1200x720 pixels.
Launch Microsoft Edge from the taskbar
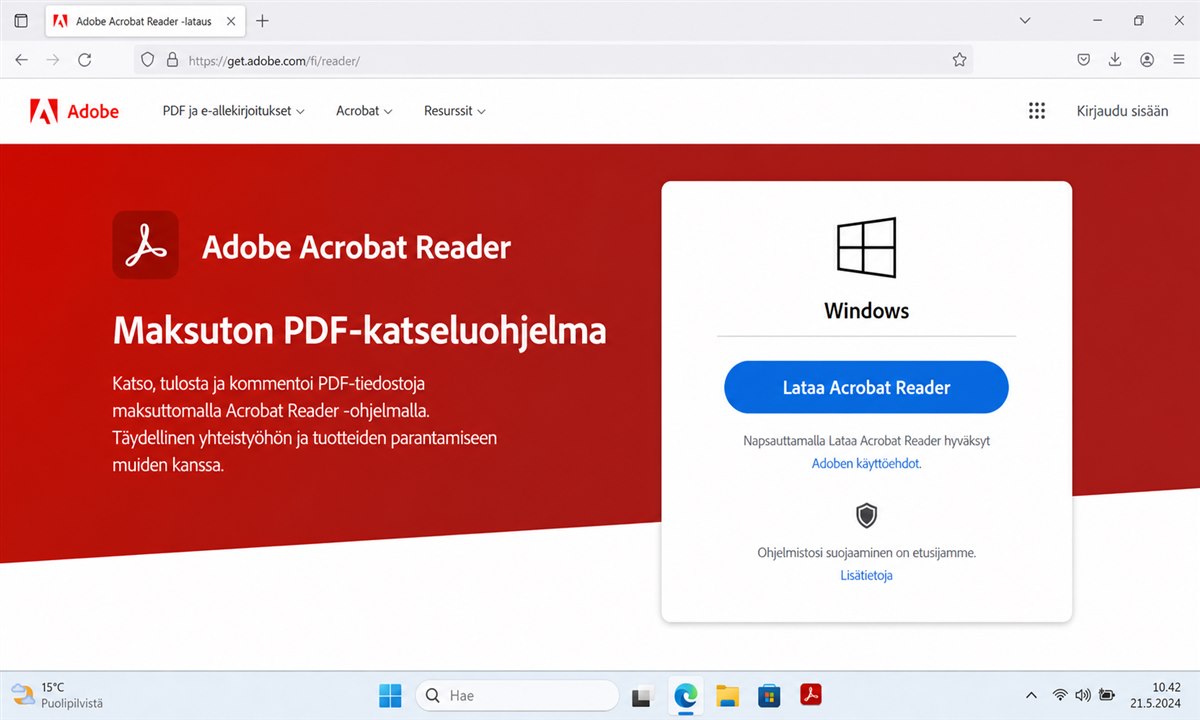[685, 695]
